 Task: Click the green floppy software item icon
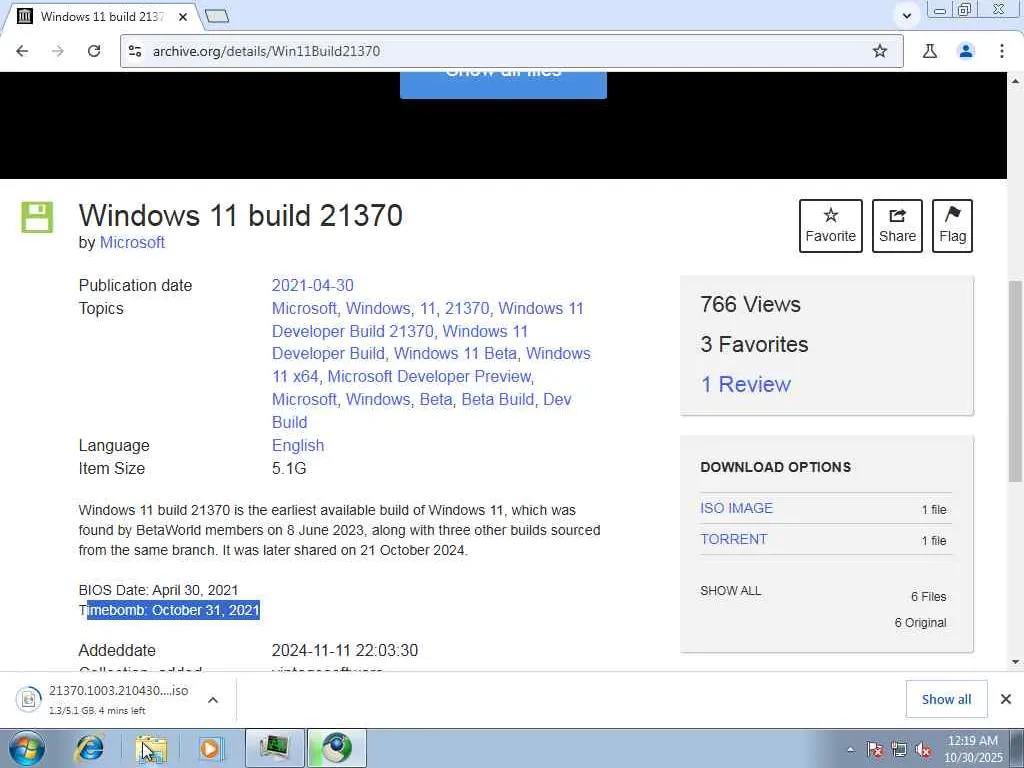(37, 217)
